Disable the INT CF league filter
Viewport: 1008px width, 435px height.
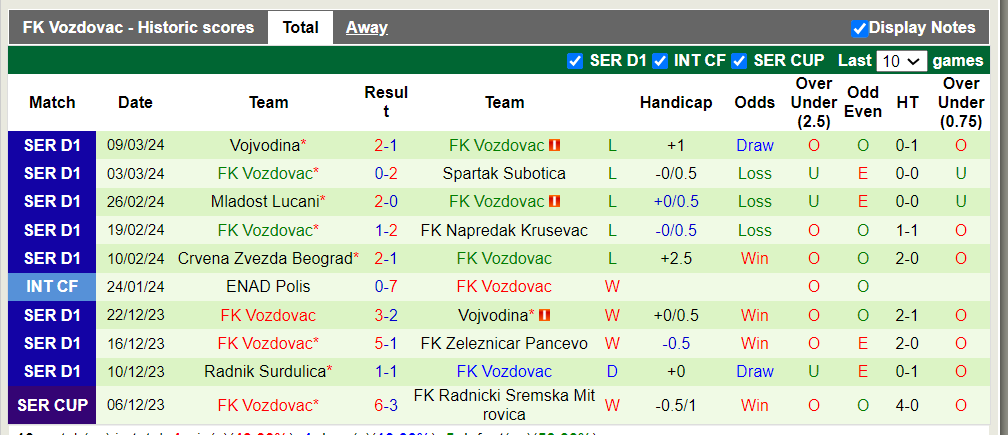click(x=660, y=61)
